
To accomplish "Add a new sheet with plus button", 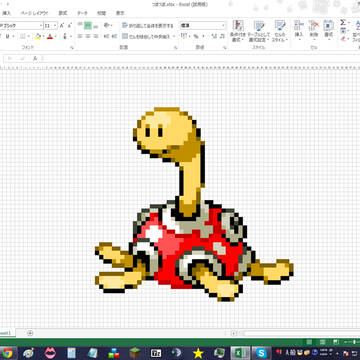I will 30,333.
